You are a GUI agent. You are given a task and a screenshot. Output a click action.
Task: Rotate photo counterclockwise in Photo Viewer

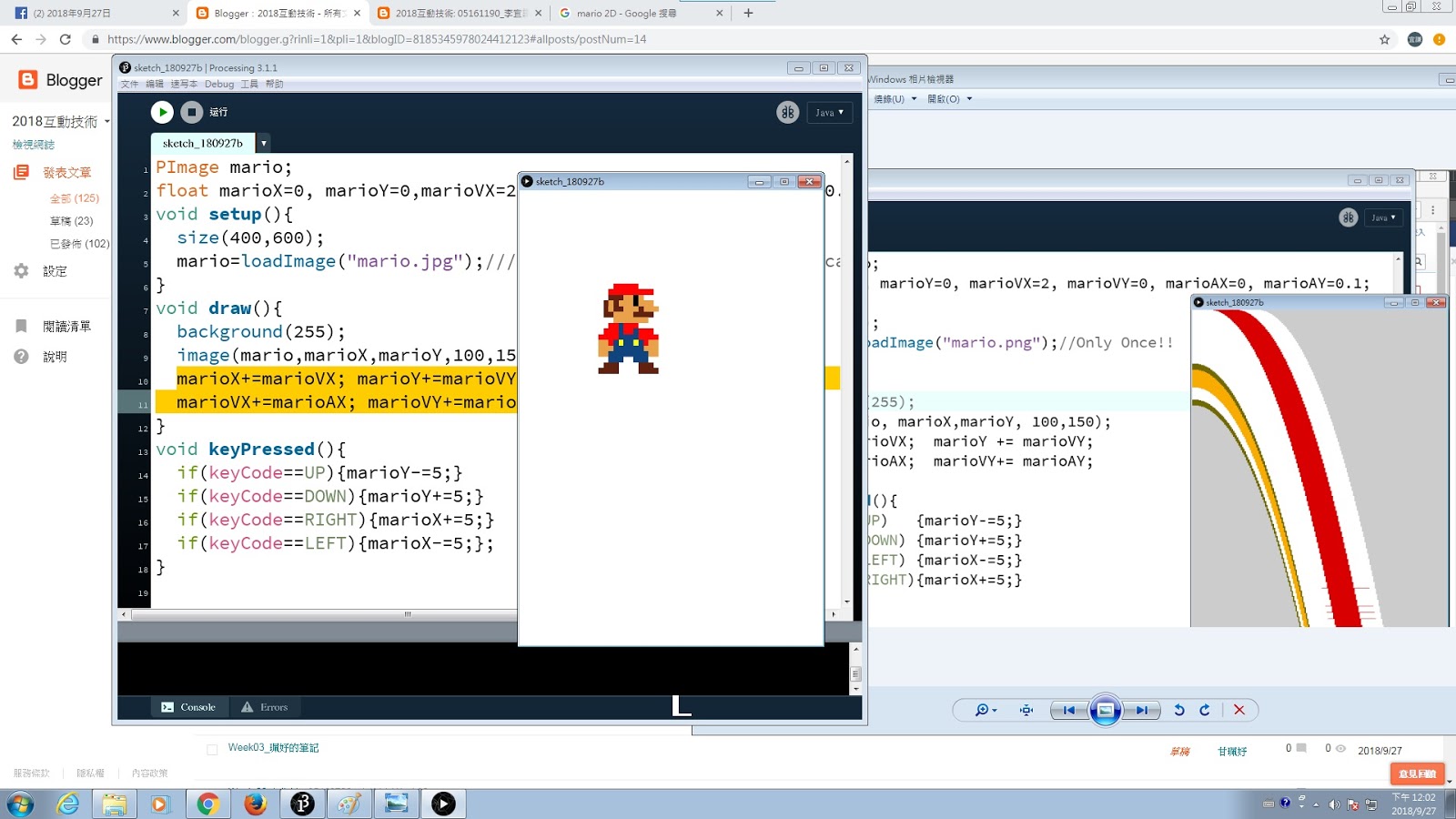1179,710
